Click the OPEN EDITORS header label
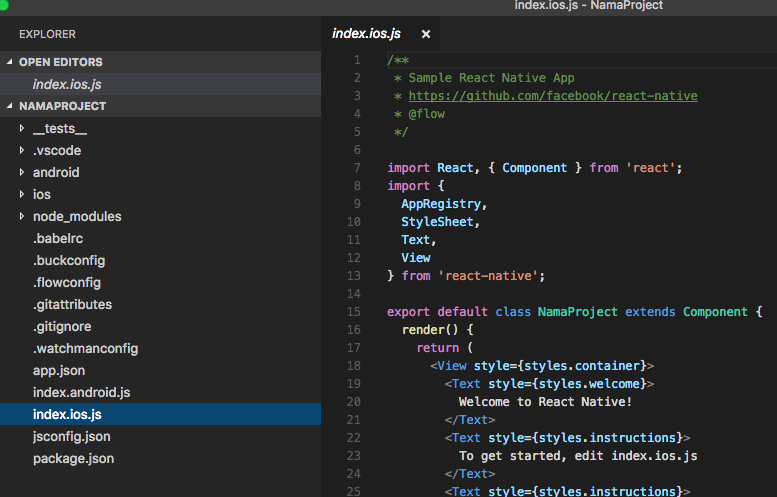Viewport: 777px width, 497px height. [x=60, y=62]
